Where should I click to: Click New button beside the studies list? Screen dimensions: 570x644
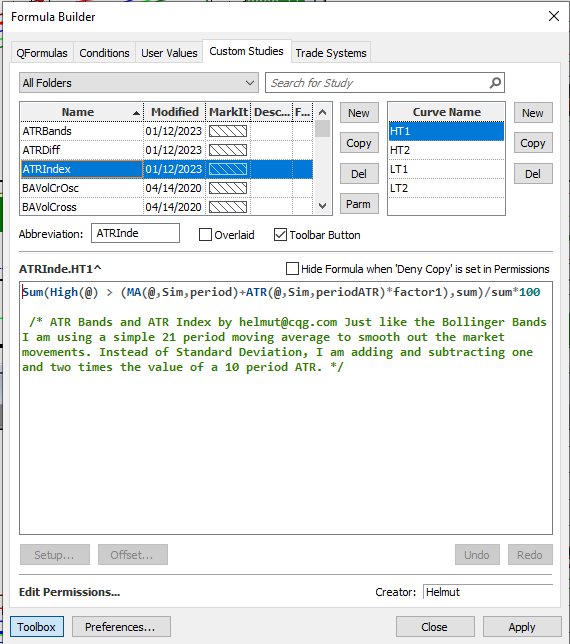(x=359, y=113)
